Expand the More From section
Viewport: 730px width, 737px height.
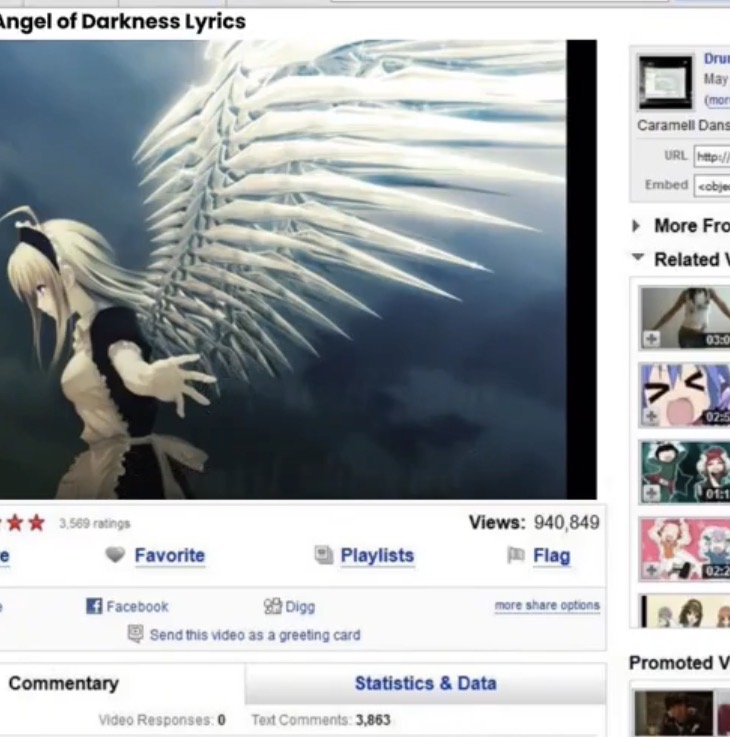[636, 226]
